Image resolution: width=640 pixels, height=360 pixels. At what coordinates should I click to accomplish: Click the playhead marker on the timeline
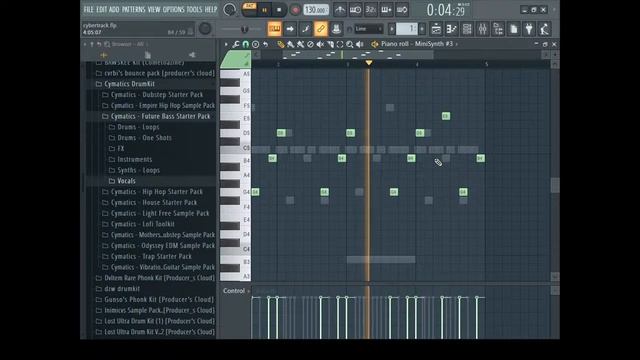369,62
